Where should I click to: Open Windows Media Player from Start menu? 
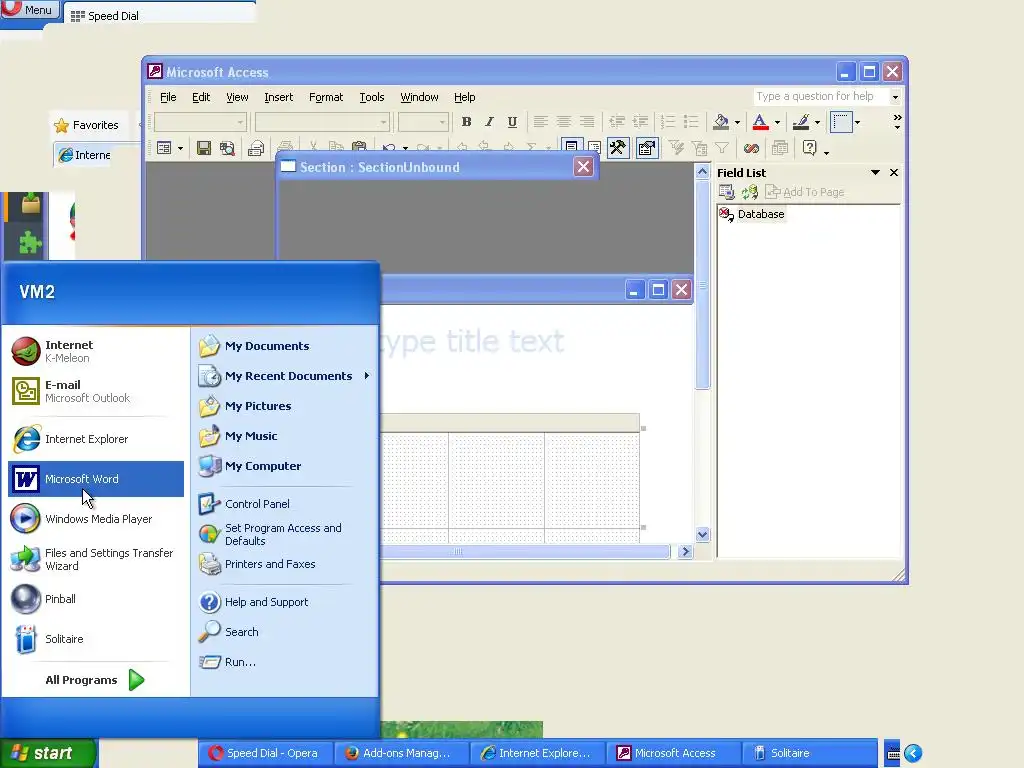tap(96, 519)
